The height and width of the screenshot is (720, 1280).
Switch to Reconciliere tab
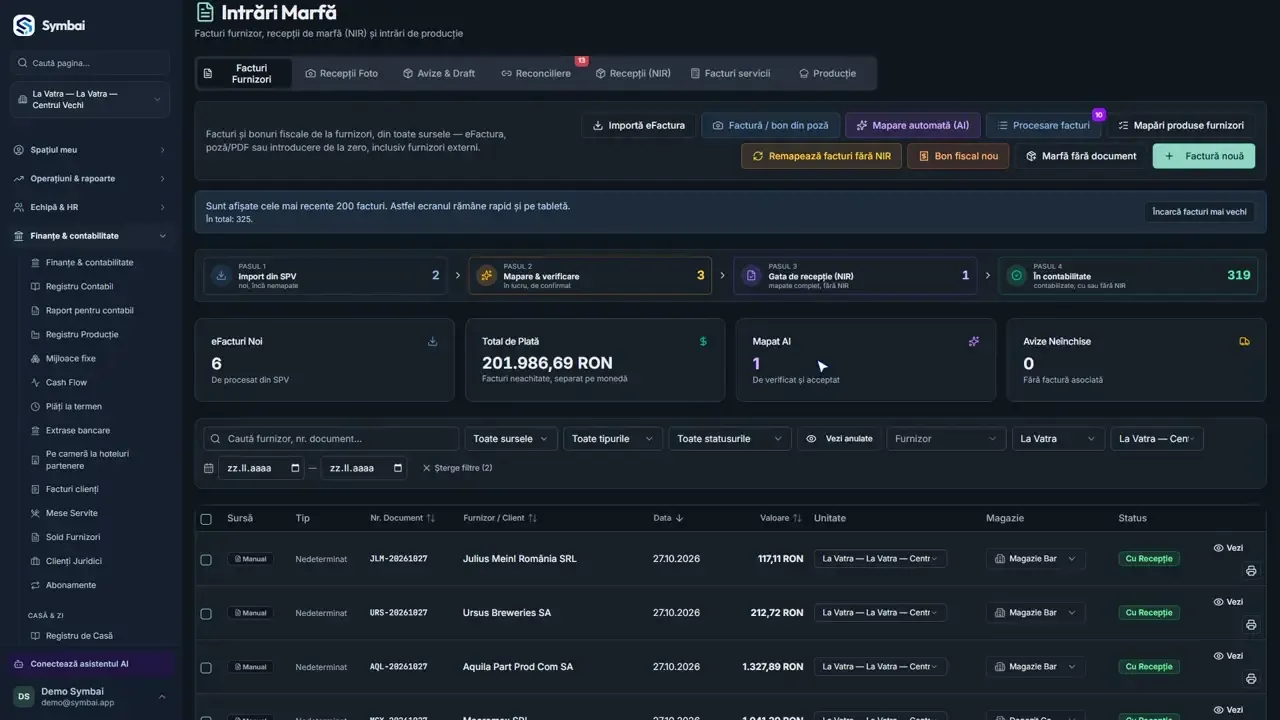536,73
